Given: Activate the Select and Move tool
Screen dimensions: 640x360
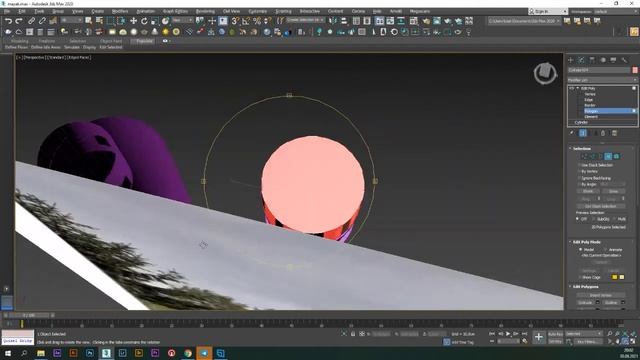Looking at the screenshot, I should [x=133, y=21].
